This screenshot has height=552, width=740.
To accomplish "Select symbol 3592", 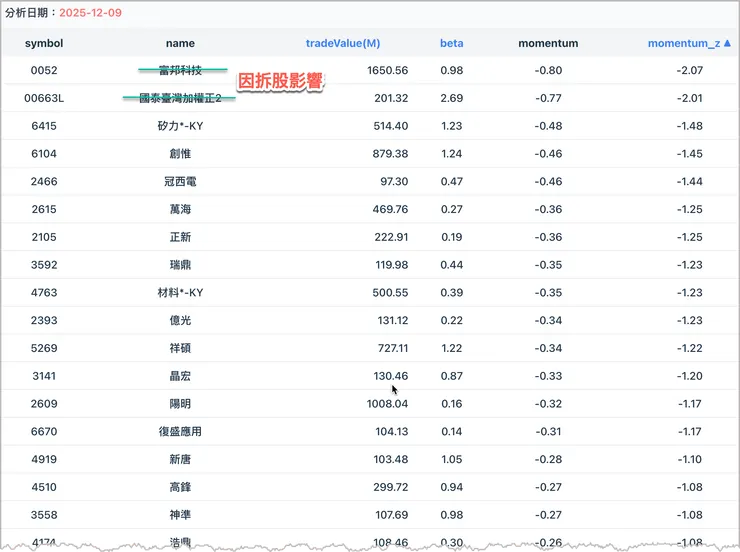I will (44, 265).
